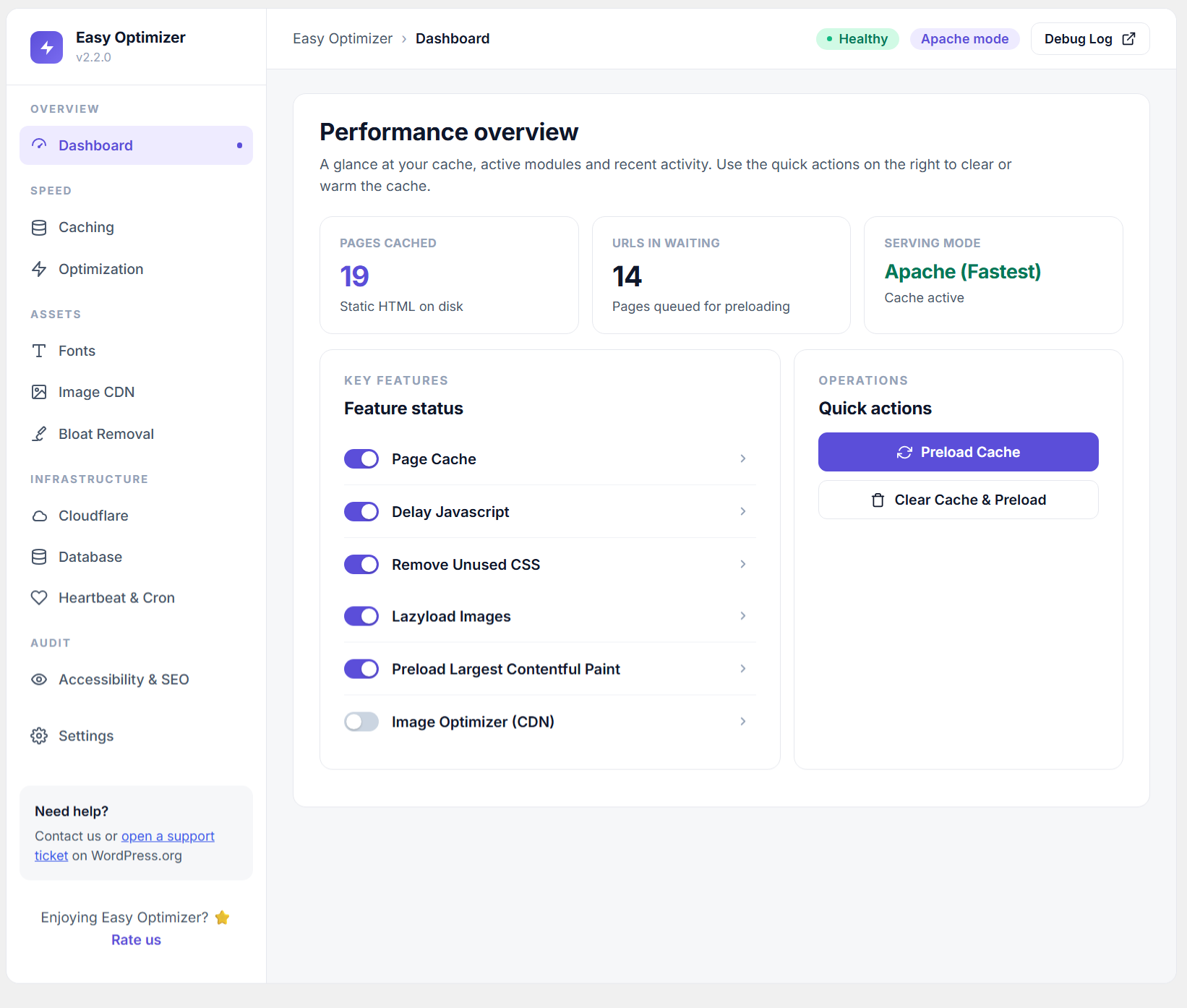
Task: Toggle the Page Cache switch off
Action: click(361, 458)
